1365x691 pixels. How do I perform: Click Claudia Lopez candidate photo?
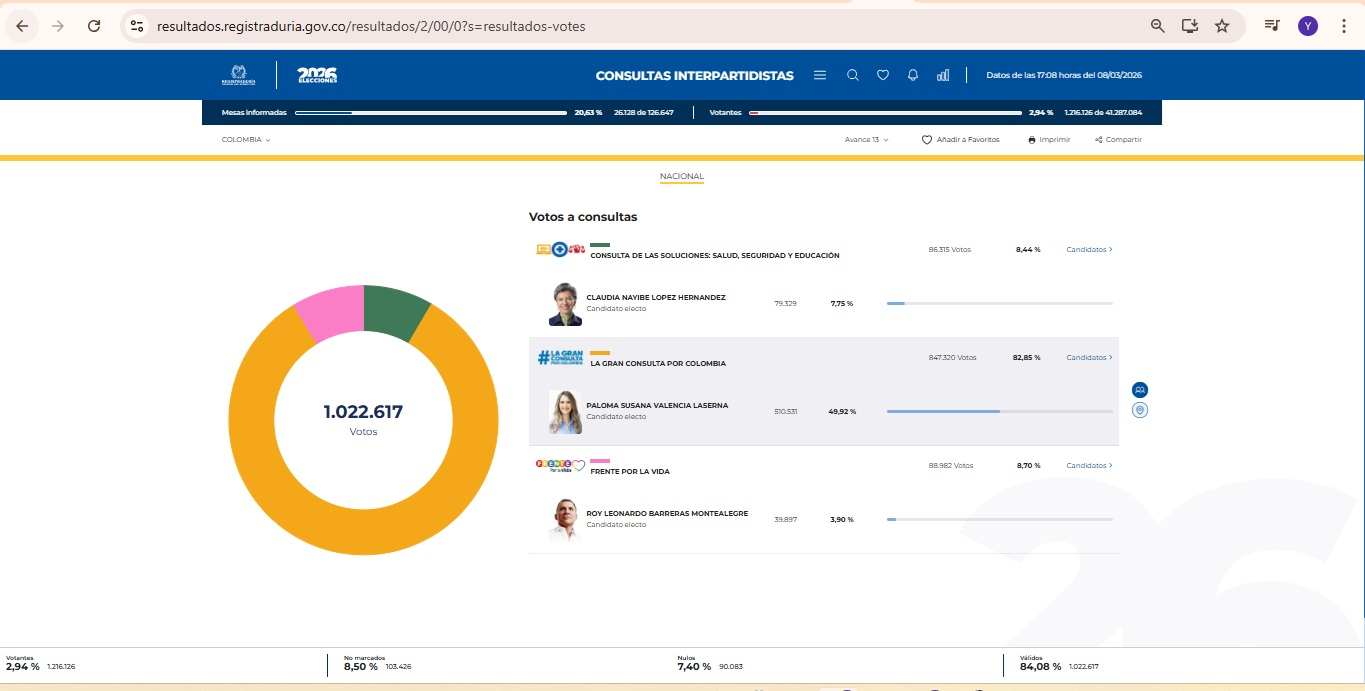[x=565, y=304]
